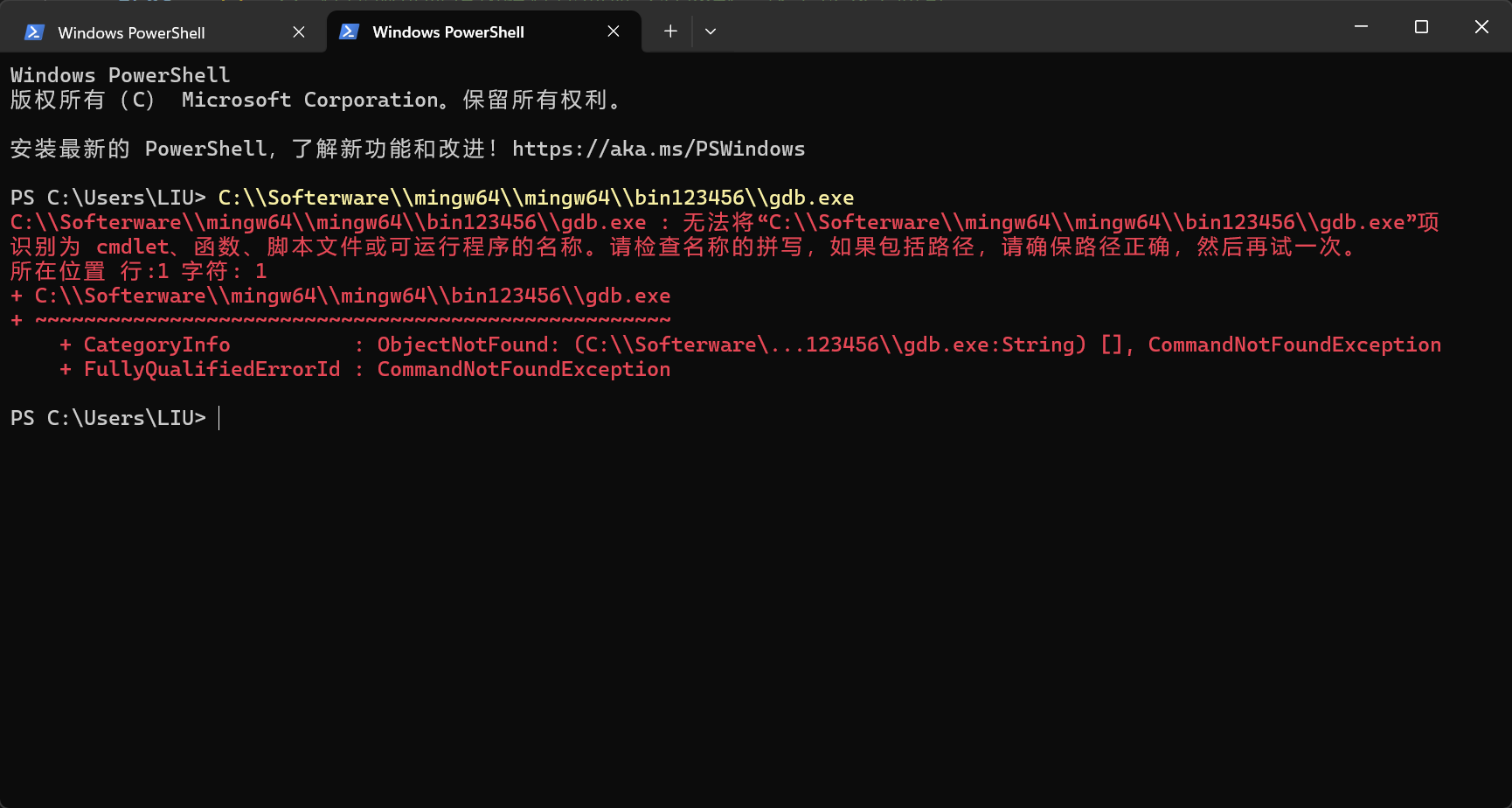Open the tab list dropdown chevron
This screenshot has width=1512, height=808.
tap(710, 31)
